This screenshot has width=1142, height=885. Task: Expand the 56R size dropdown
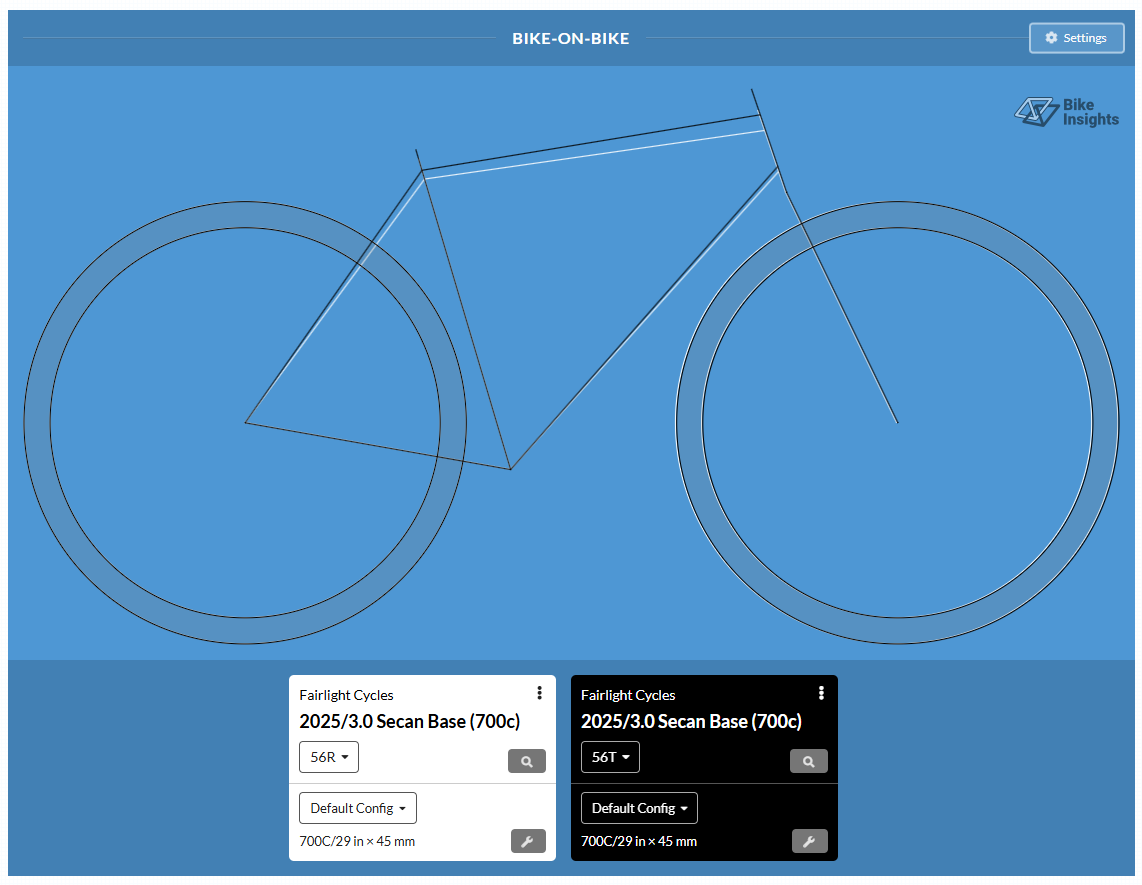click(329, 757)
